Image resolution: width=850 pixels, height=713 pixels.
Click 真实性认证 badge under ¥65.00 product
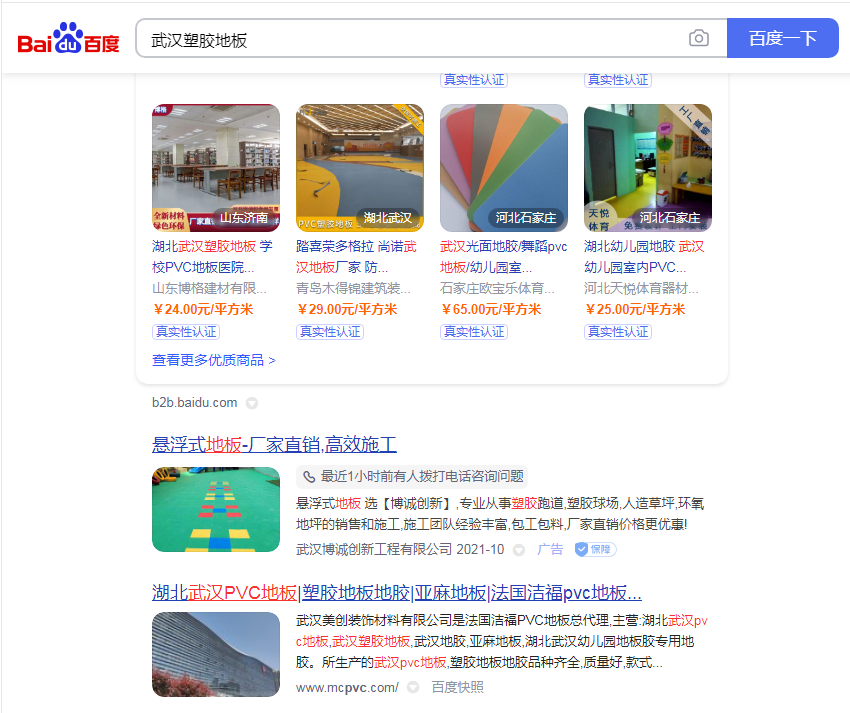coord(474,331)
